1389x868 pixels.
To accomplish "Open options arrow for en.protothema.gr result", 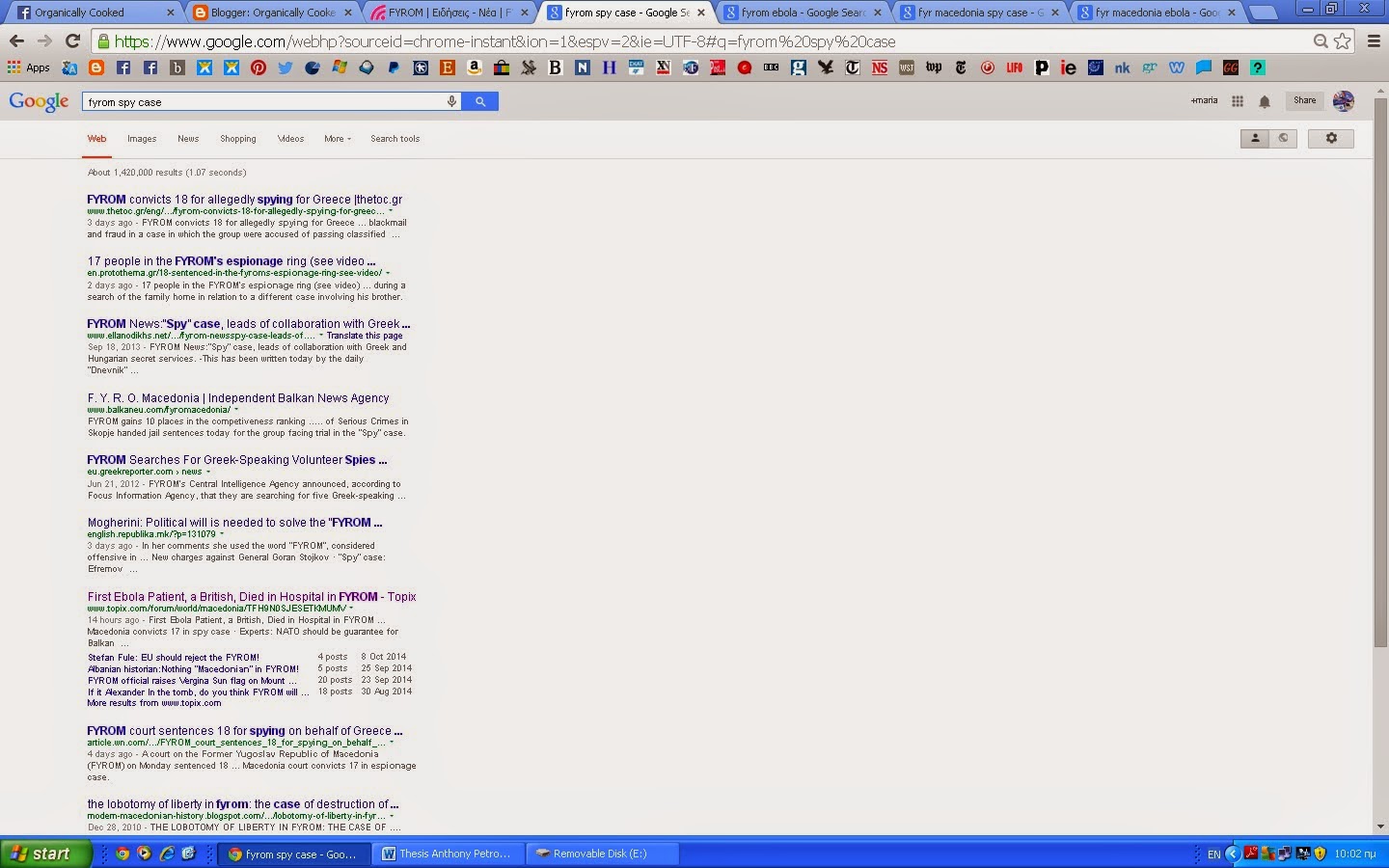I will (388, 273).
